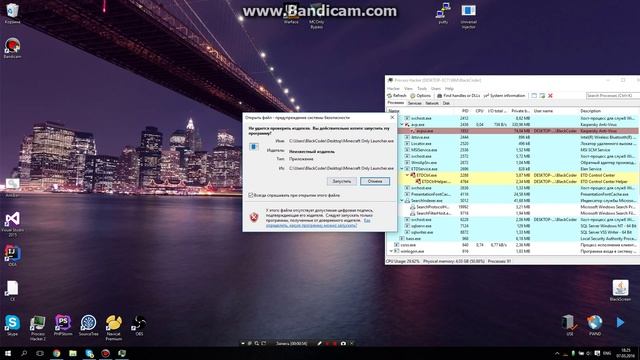Open System information in Process Hacker
This screenshot has width=640, height=360.
504,96
